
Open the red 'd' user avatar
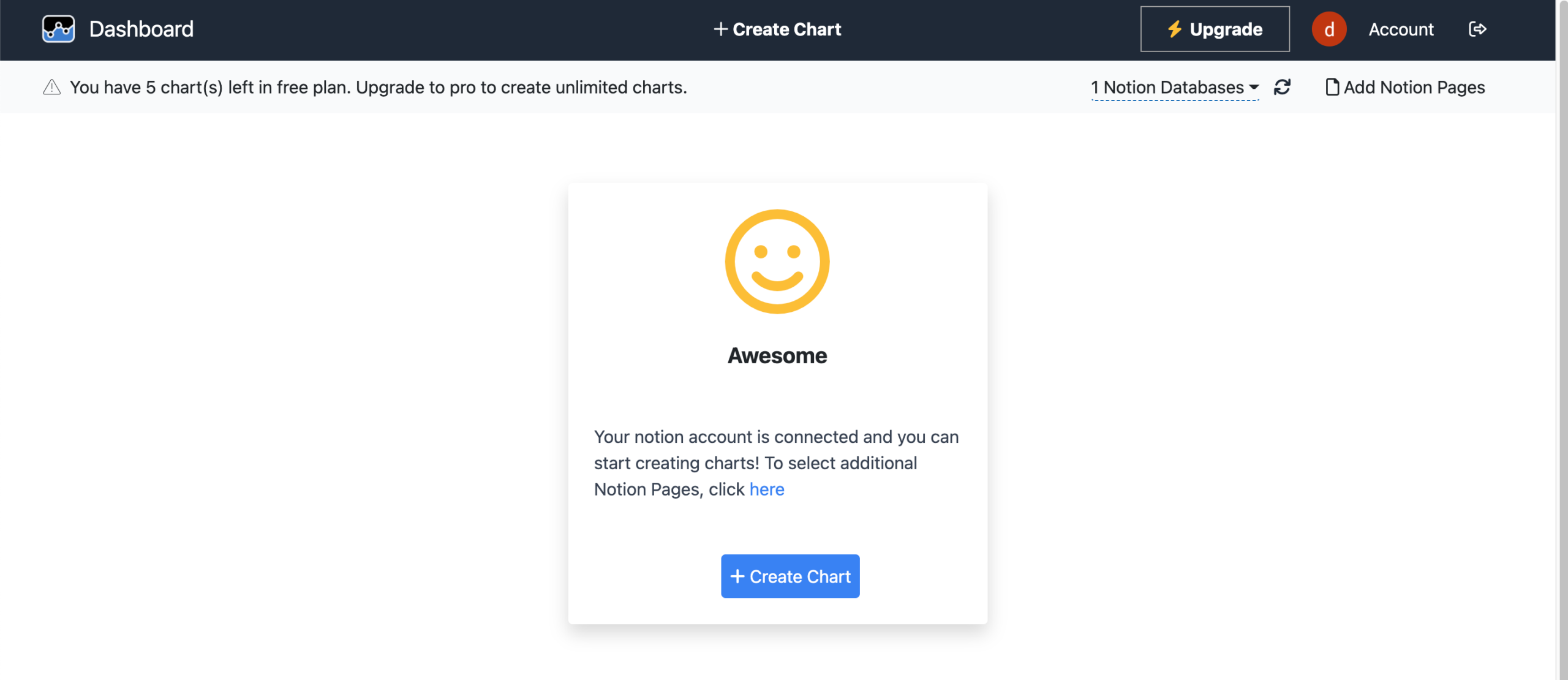[x=1329, y=29]
